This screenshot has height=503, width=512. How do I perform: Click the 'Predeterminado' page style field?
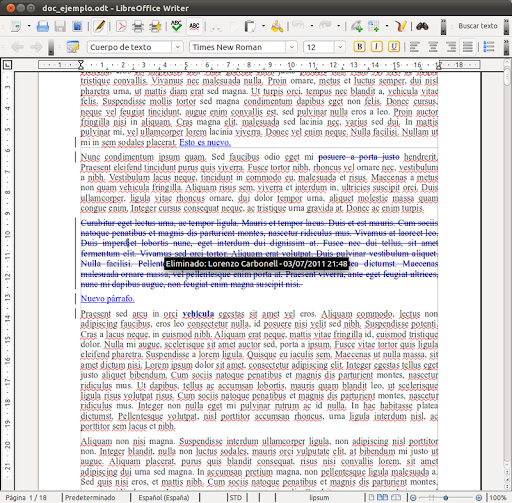pyautogui.click(x=90, y=498)
